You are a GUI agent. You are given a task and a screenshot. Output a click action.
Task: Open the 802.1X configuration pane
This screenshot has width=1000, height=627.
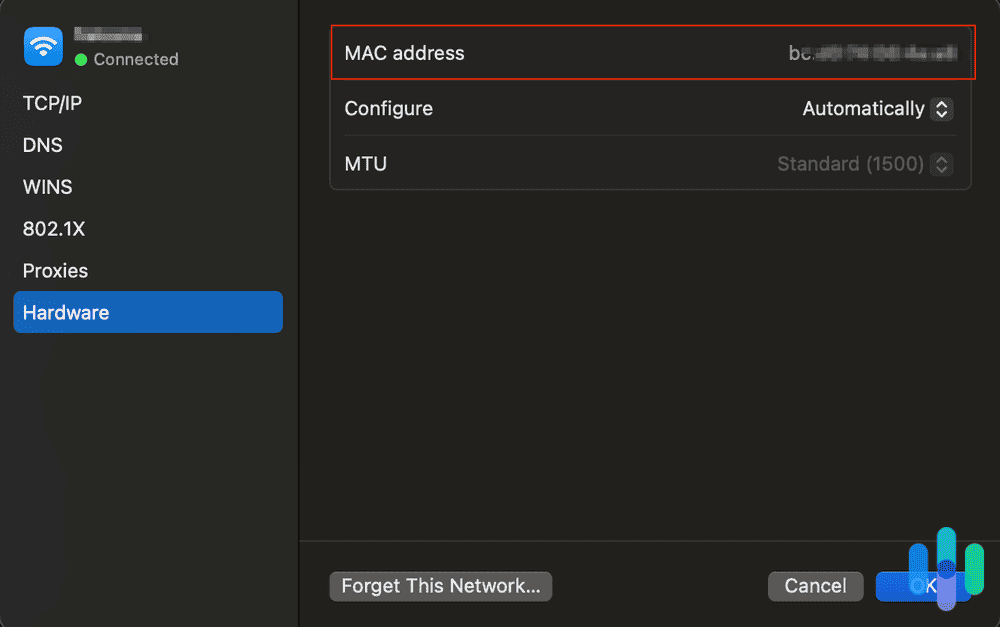click(54, 229)
